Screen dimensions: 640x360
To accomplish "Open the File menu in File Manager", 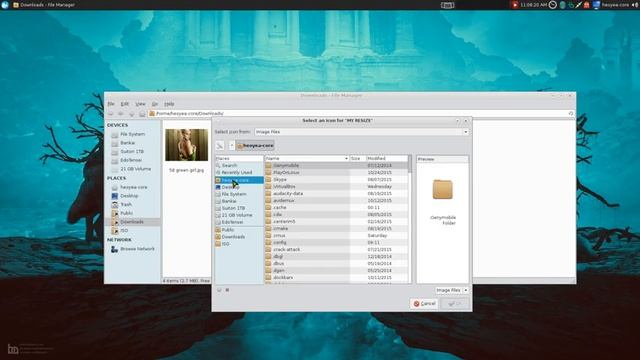I will [111, 104].
